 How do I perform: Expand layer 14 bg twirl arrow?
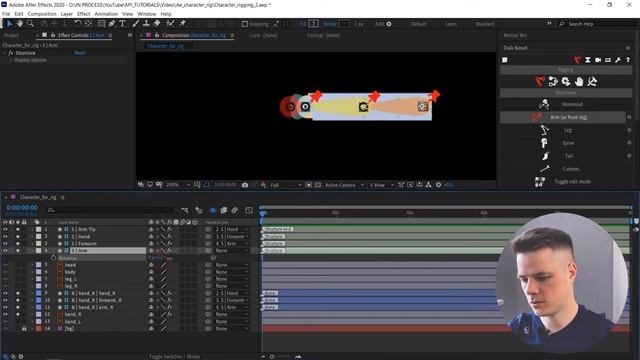(33, 329)
